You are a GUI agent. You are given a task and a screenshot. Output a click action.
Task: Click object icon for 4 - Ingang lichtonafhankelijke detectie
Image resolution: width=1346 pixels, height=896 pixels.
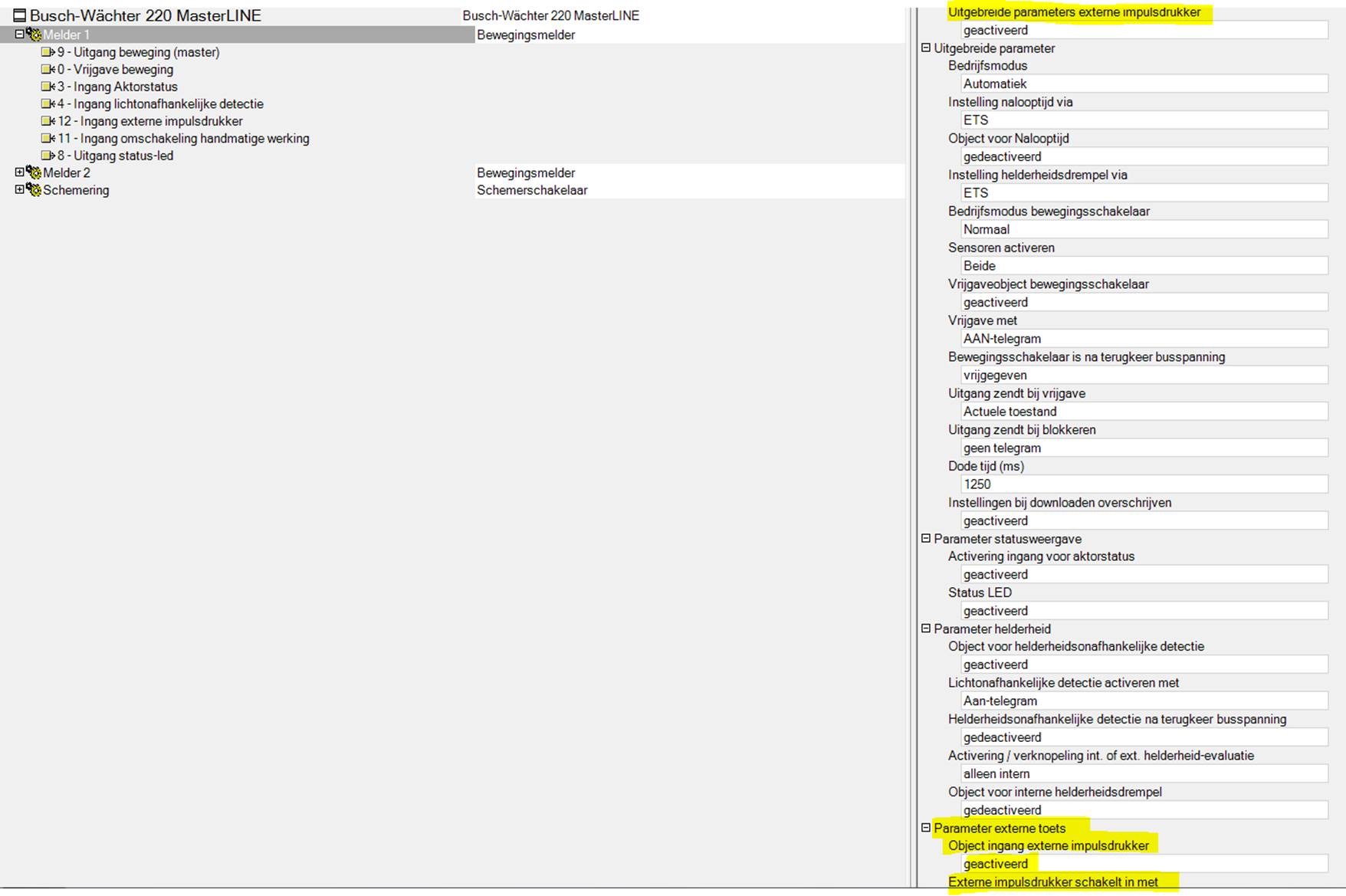48,103
